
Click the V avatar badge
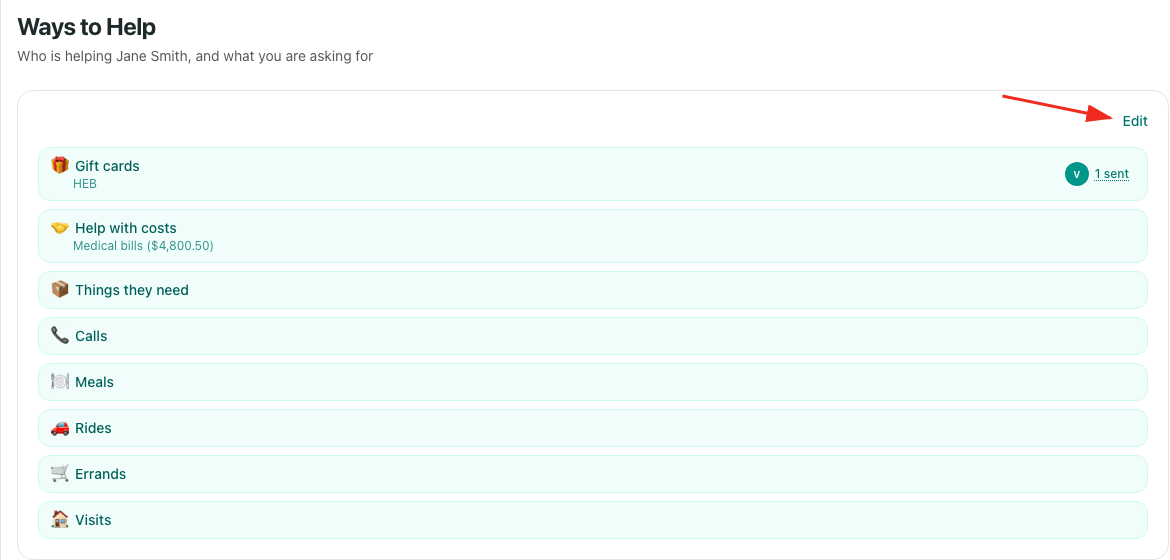[x=1076, y=174]
